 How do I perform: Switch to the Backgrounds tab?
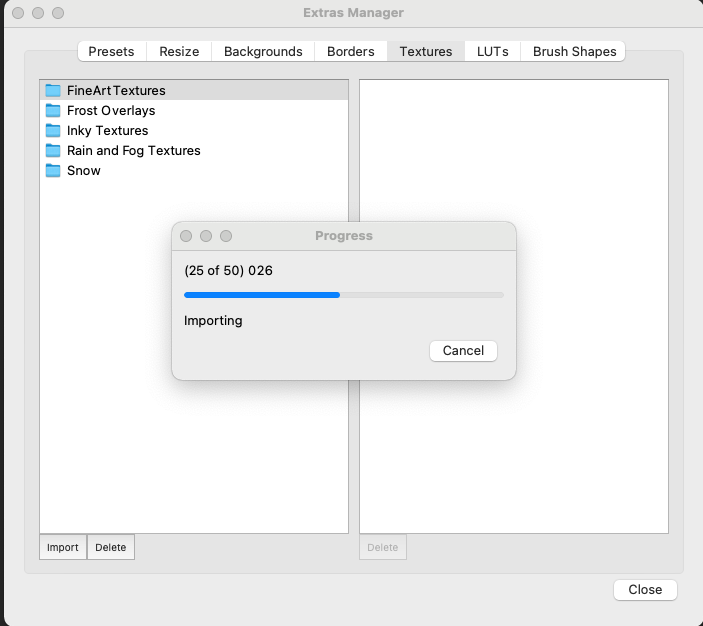(263, 51)
